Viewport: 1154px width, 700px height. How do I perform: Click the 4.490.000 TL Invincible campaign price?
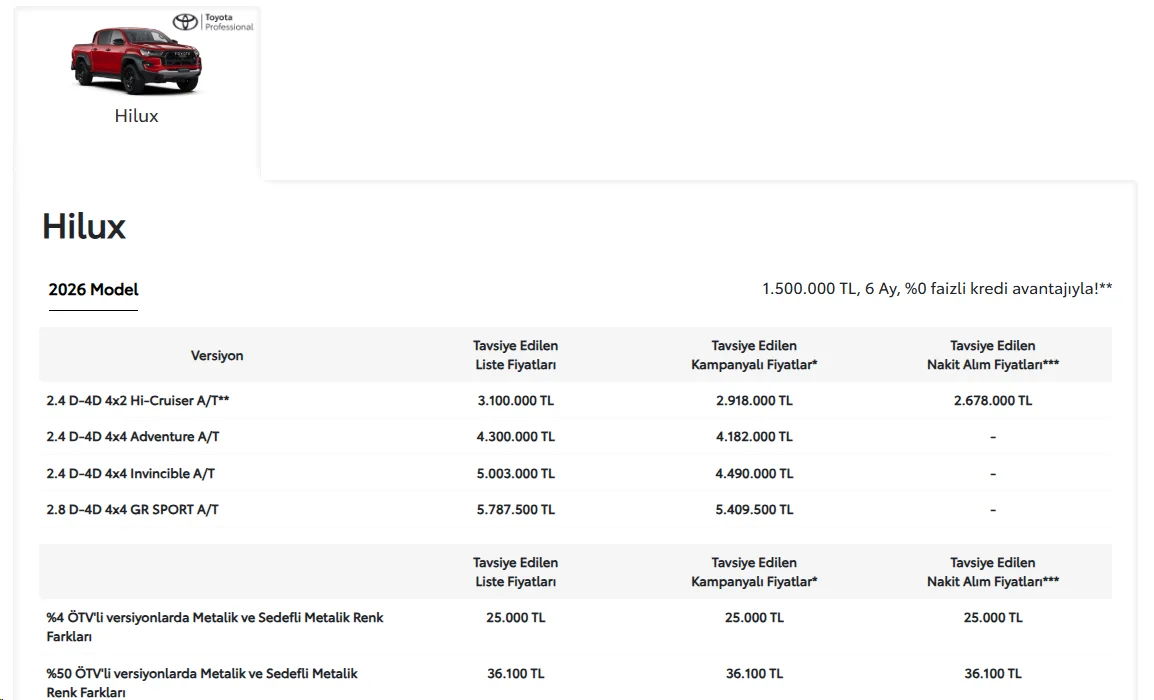coord(754,473)
